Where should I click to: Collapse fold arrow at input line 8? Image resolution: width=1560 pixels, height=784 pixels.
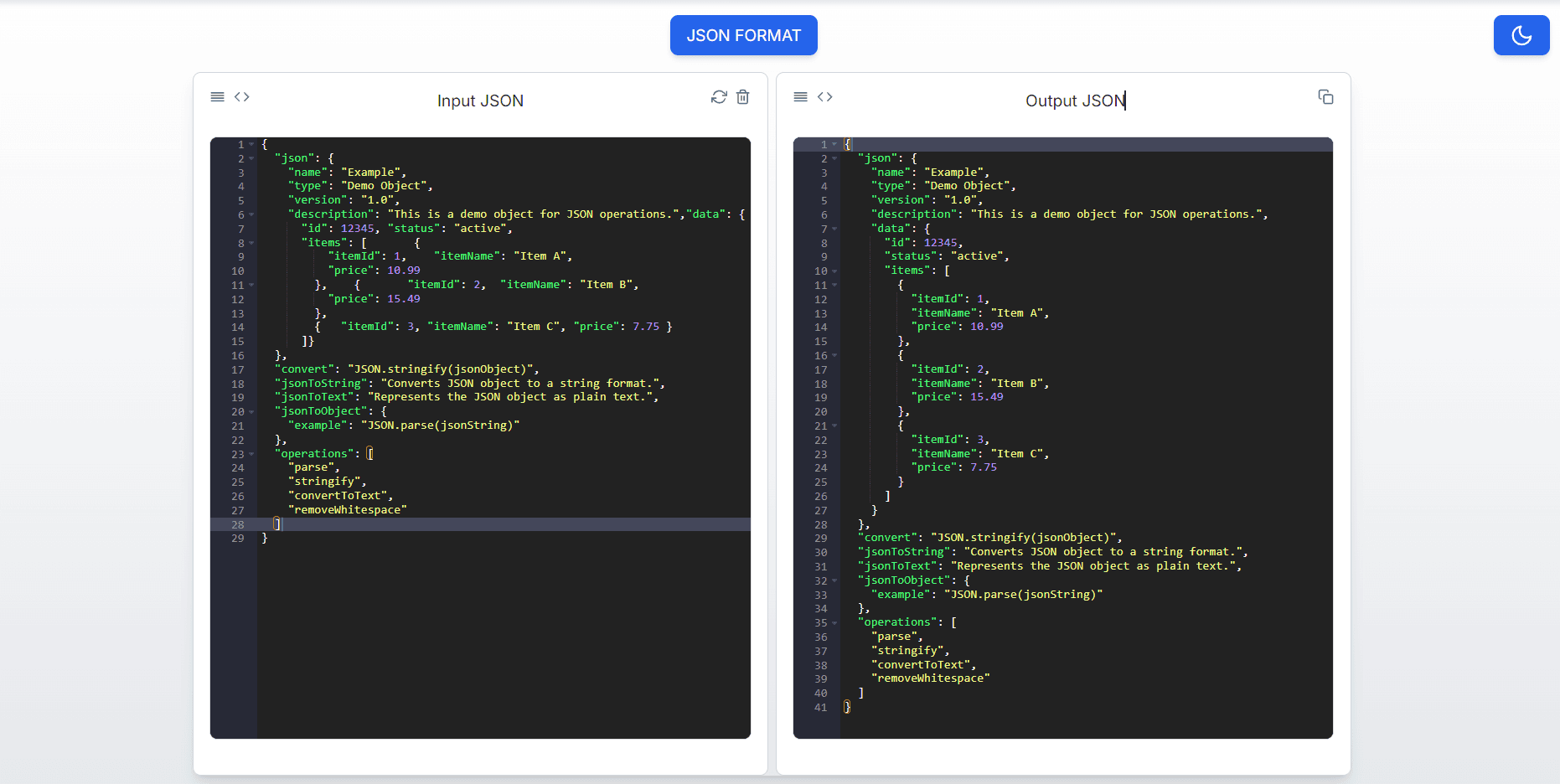point(251,243)
